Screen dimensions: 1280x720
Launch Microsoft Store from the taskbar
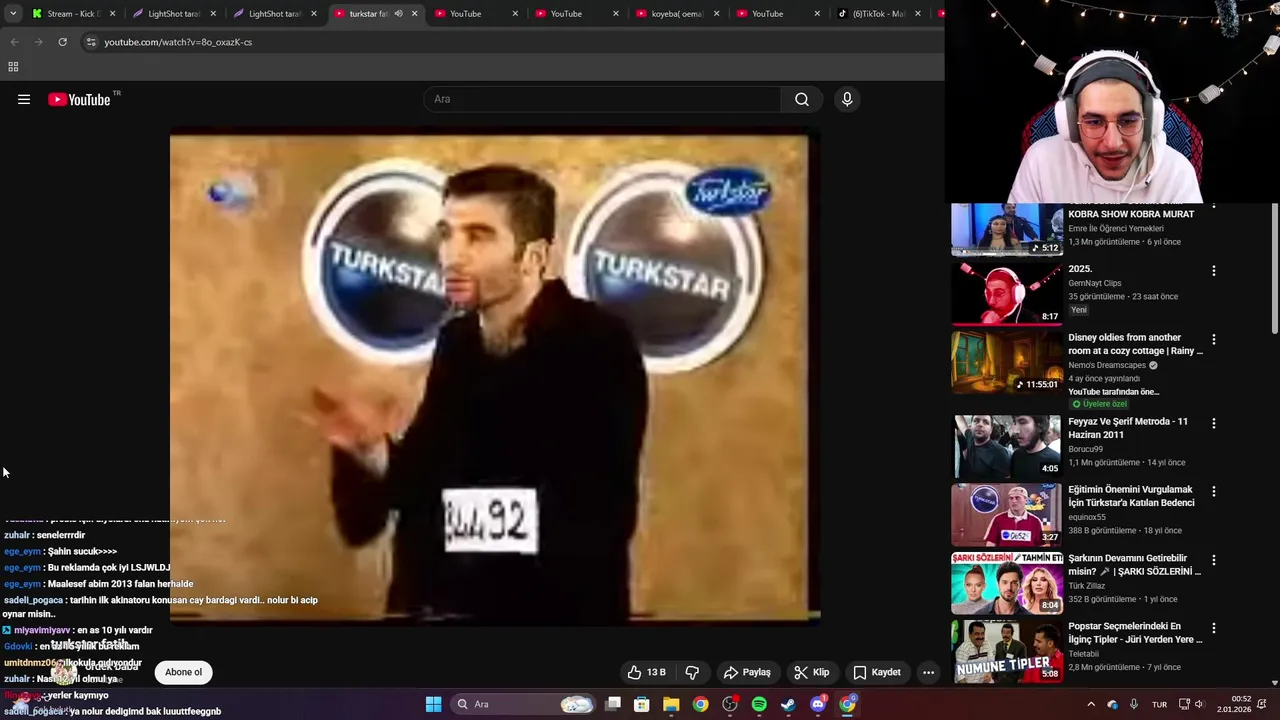[x=642, y=704]
